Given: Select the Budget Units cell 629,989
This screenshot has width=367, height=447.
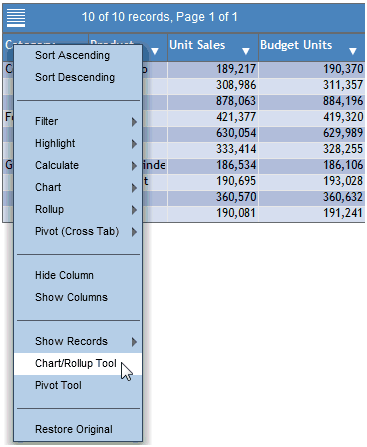Looking at the screenshot, I should pos(312,133).
